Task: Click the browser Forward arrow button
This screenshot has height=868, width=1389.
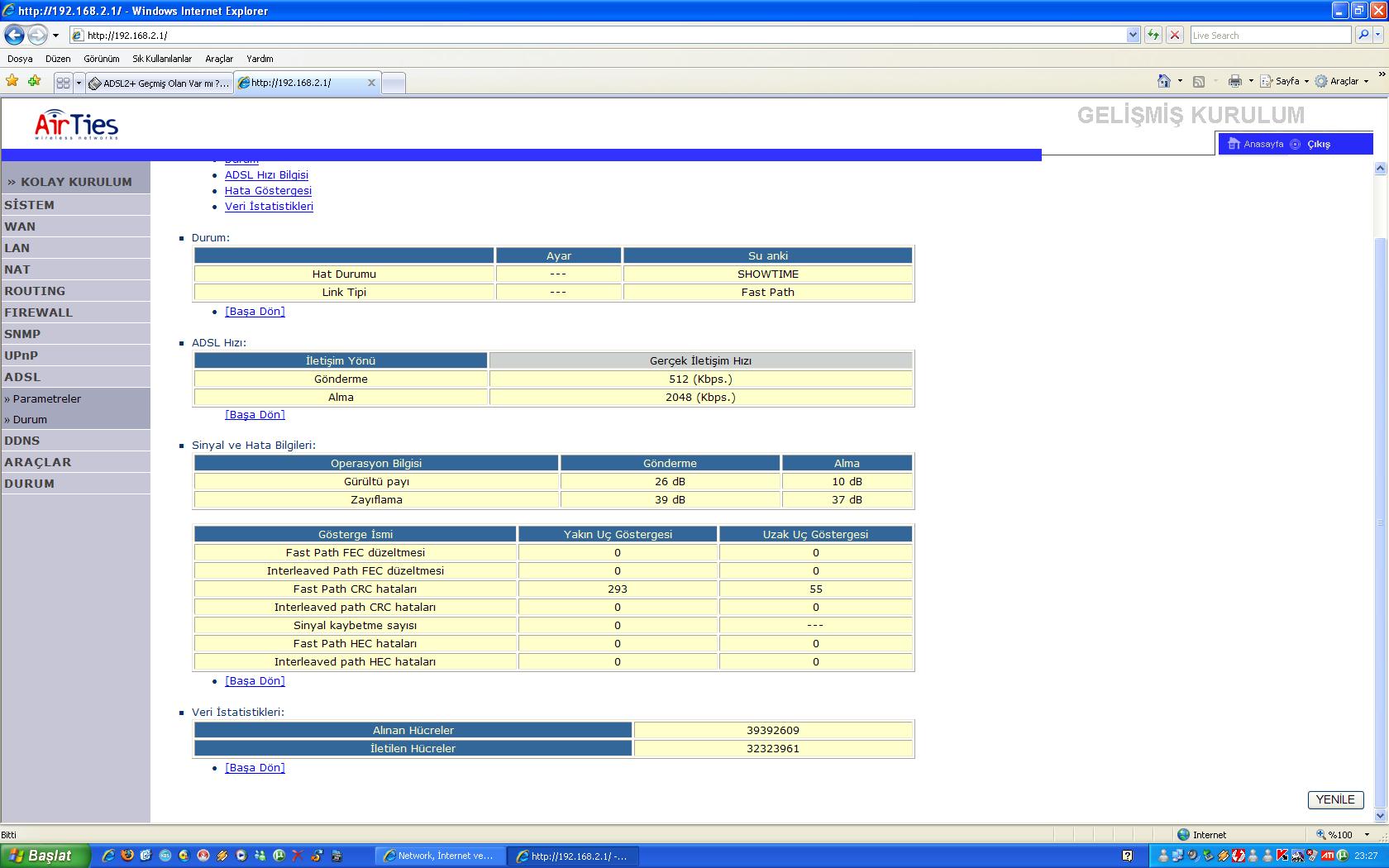Action: coord(37,35)
